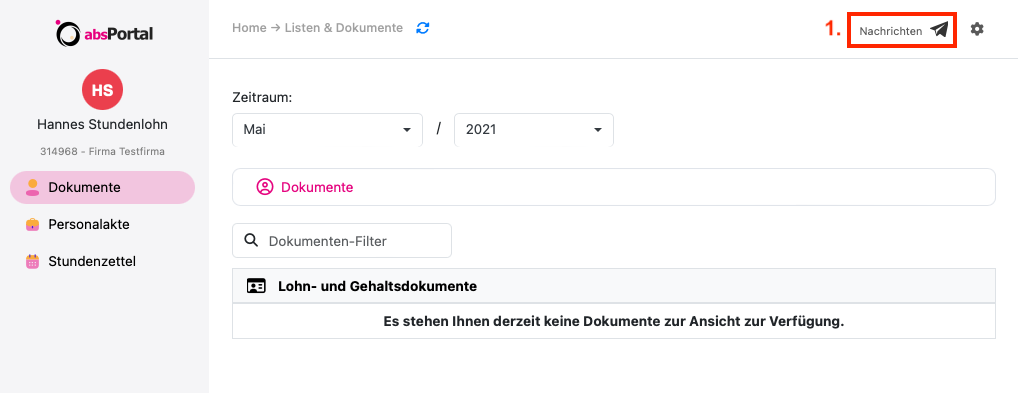
Task: Select Dokumente in the sidebar
Action: pos(103,188)
